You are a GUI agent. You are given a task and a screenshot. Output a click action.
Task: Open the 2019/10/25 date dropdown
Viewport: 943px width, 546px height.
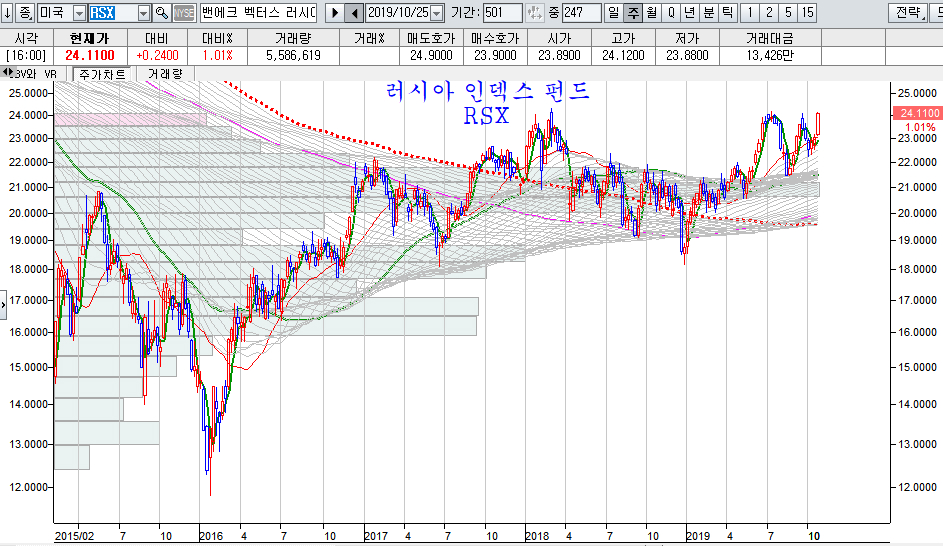tap(436, 13)
